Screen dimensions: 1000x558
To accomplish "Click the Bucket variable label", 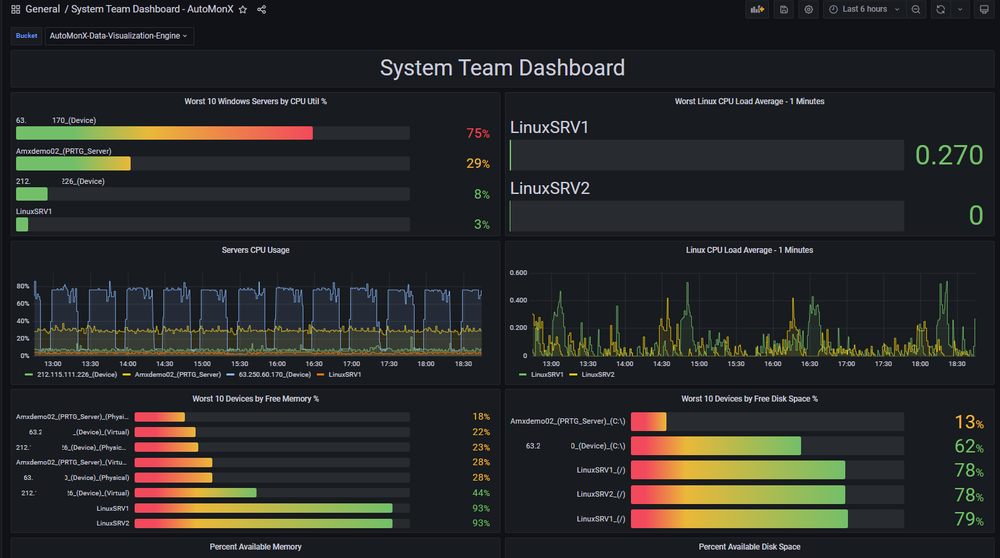I will point(26,36).
